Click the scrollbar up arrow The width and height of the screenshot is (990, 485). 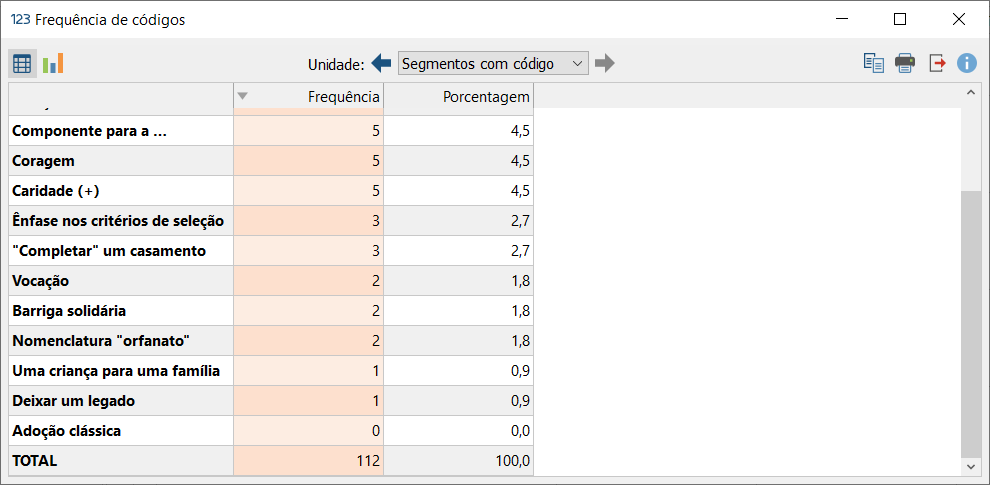coord(970,93)
